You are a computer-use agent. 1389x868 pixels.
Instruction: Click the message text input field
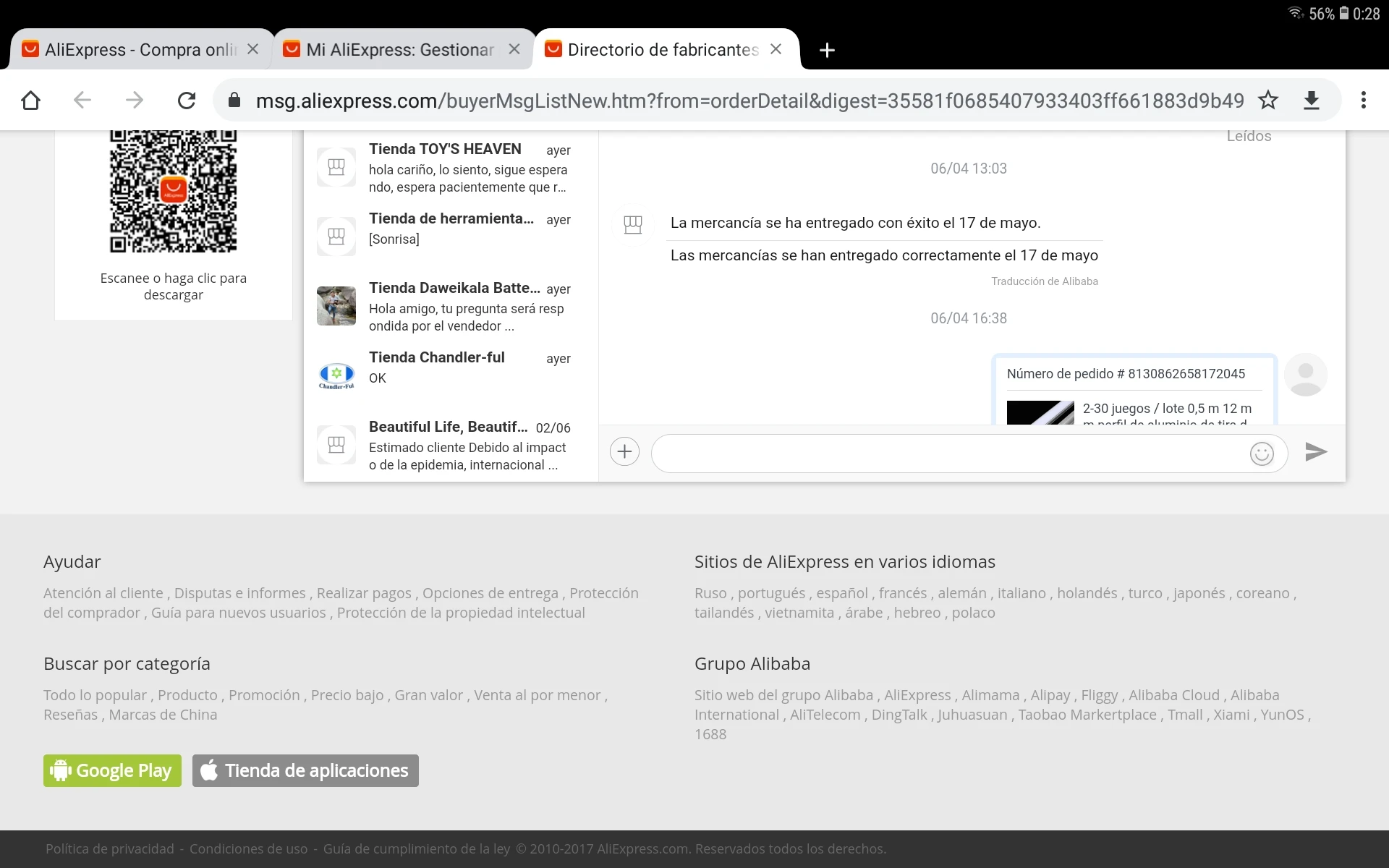948,454
